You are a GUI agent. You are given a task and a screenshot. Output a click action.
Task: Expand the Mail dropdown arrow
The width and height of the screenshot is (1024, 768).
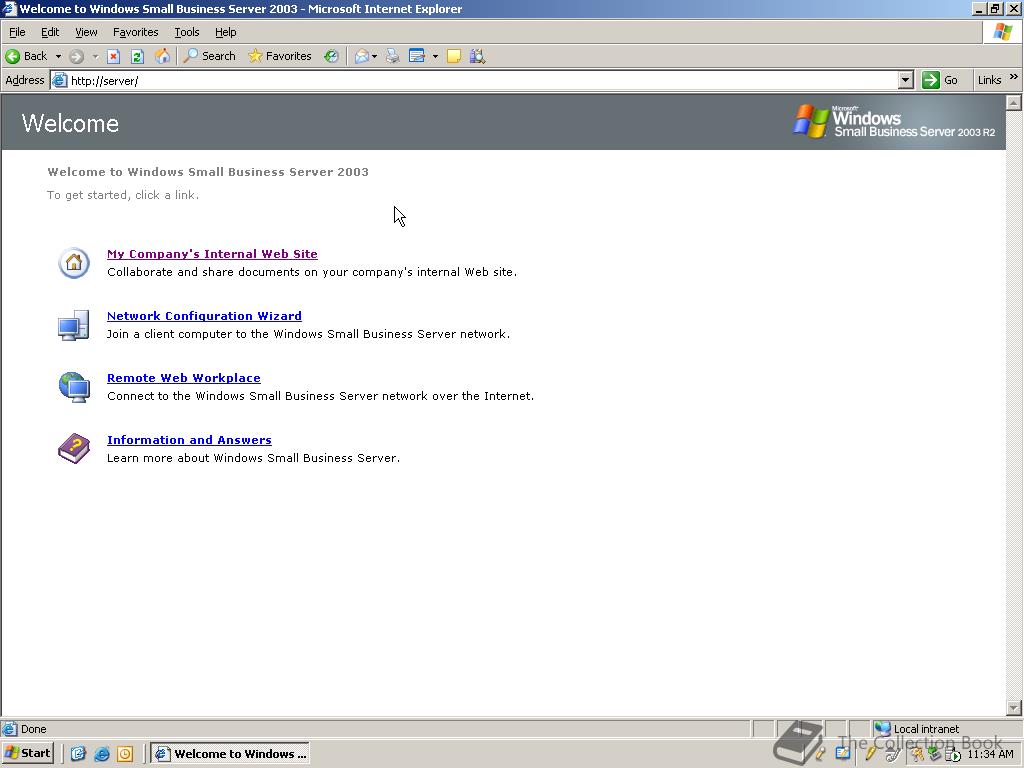pyautogui.click(x=374, y=56)
